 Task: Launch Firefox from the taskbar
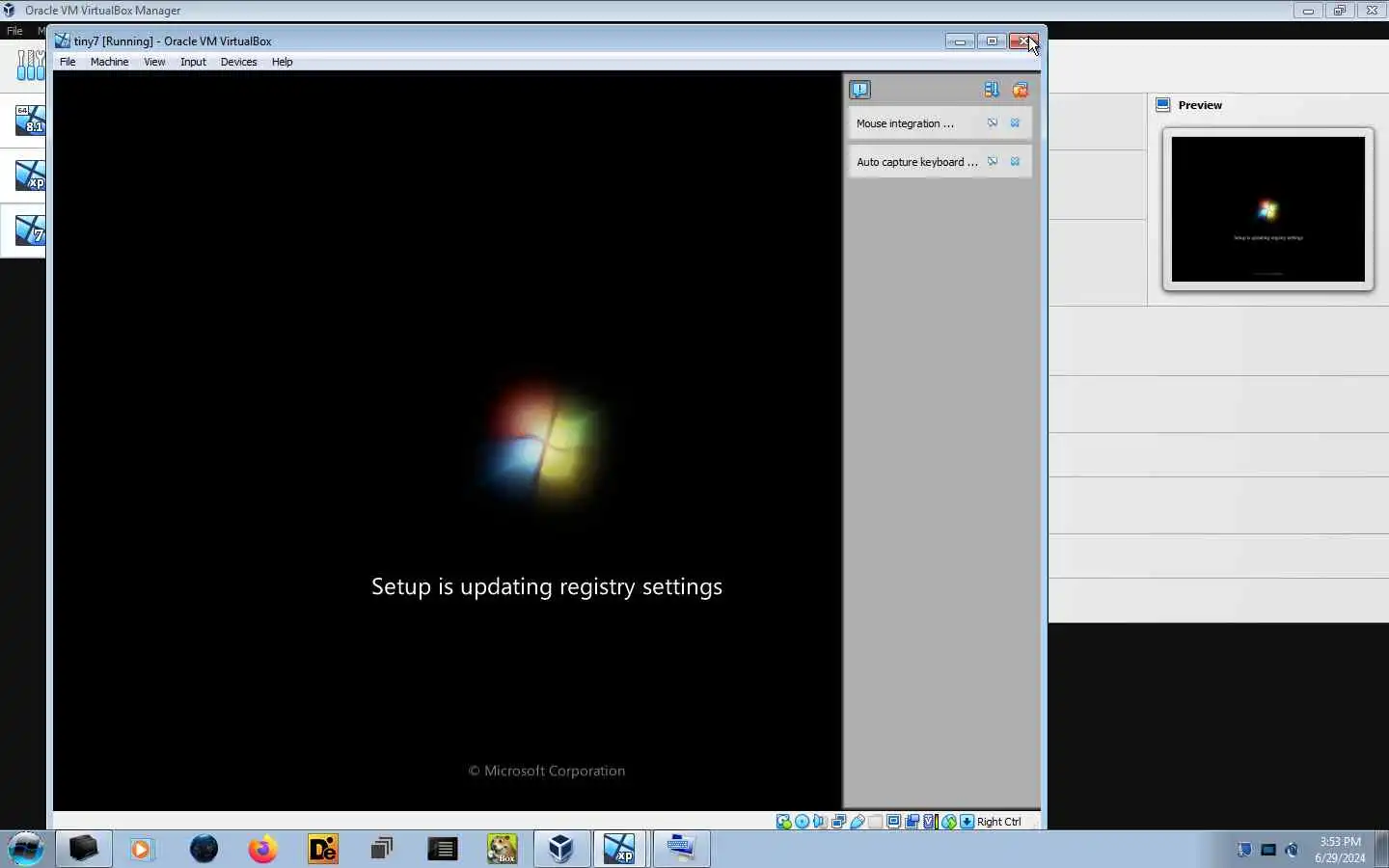pyautogui.click(x=262, y=849)
